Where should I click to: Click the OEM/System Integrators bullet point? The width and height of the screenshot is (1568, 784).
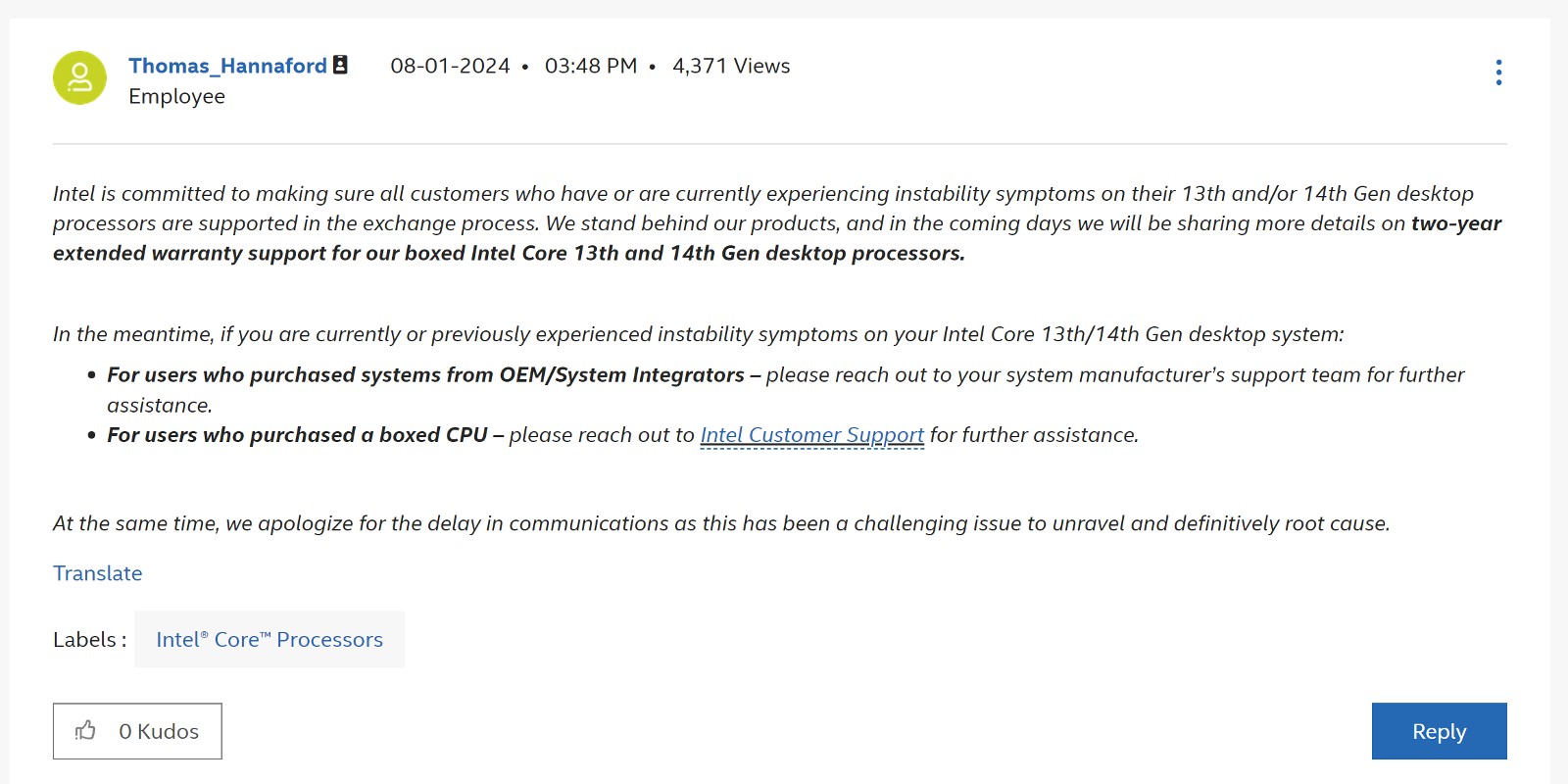click(x=785, y=390)
